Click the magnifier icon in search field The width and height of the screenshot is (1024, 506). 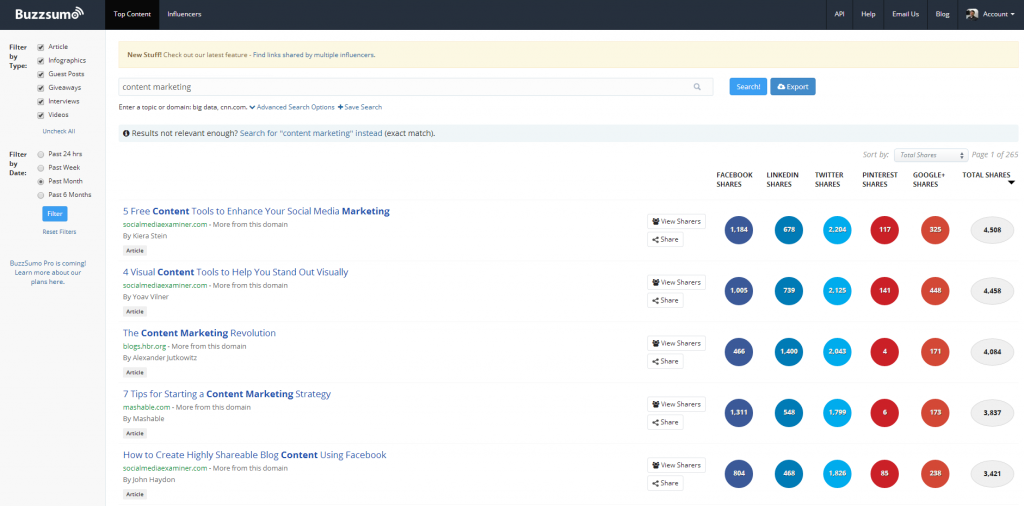[x=697, y=86]
